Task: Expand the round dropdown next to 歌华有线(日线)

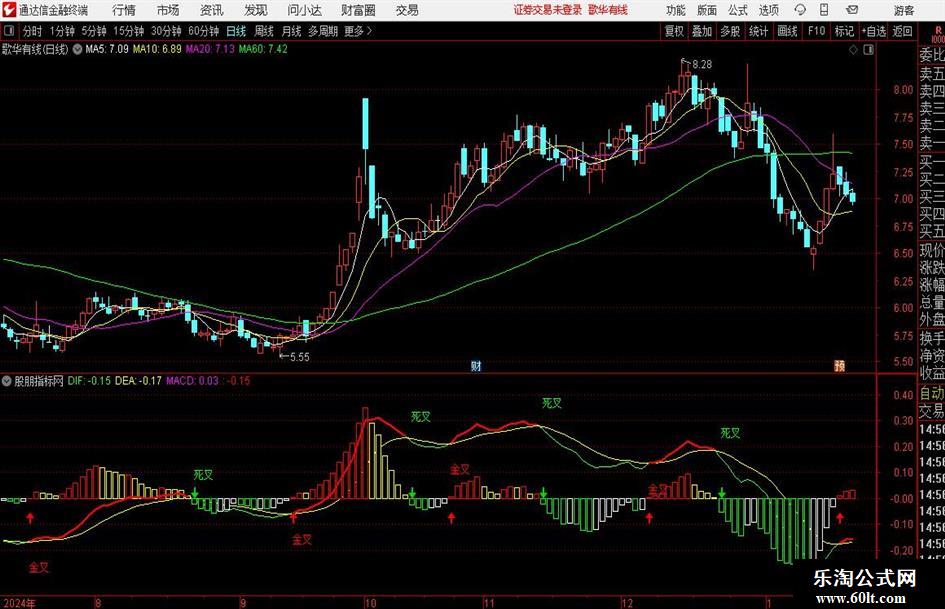Action: click(x=77, y=49)
